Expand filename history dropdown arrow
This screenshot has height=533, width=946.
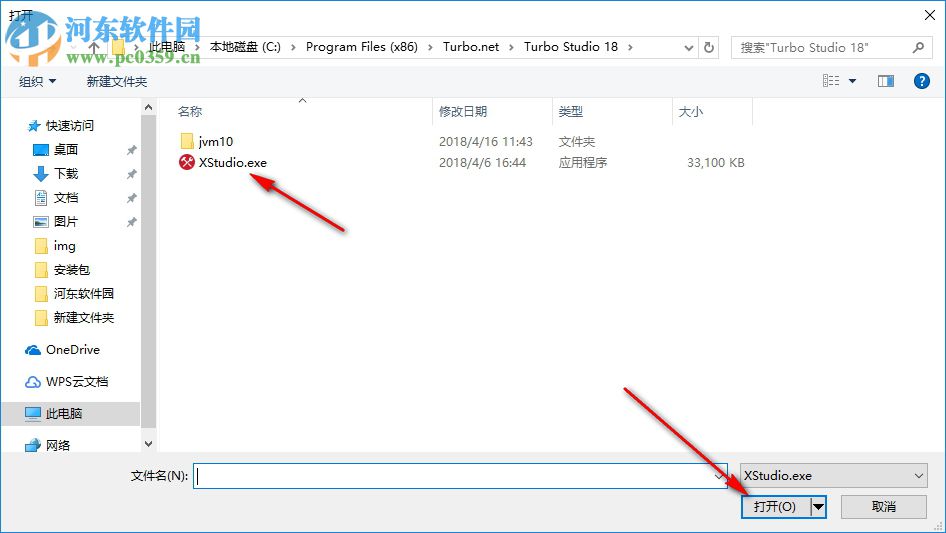[719, 476]
